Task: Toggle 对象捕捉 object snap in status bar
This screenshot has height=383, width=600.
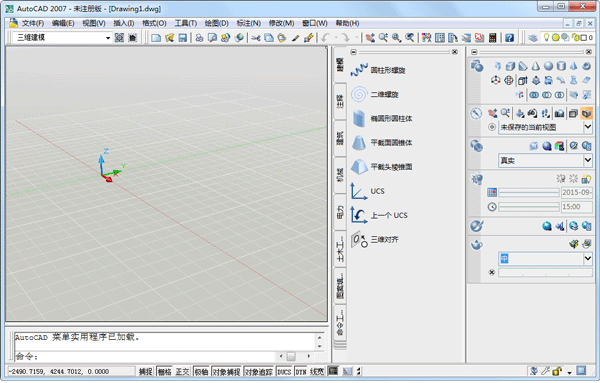Action: pyautogui.click(x=226, y=371)
